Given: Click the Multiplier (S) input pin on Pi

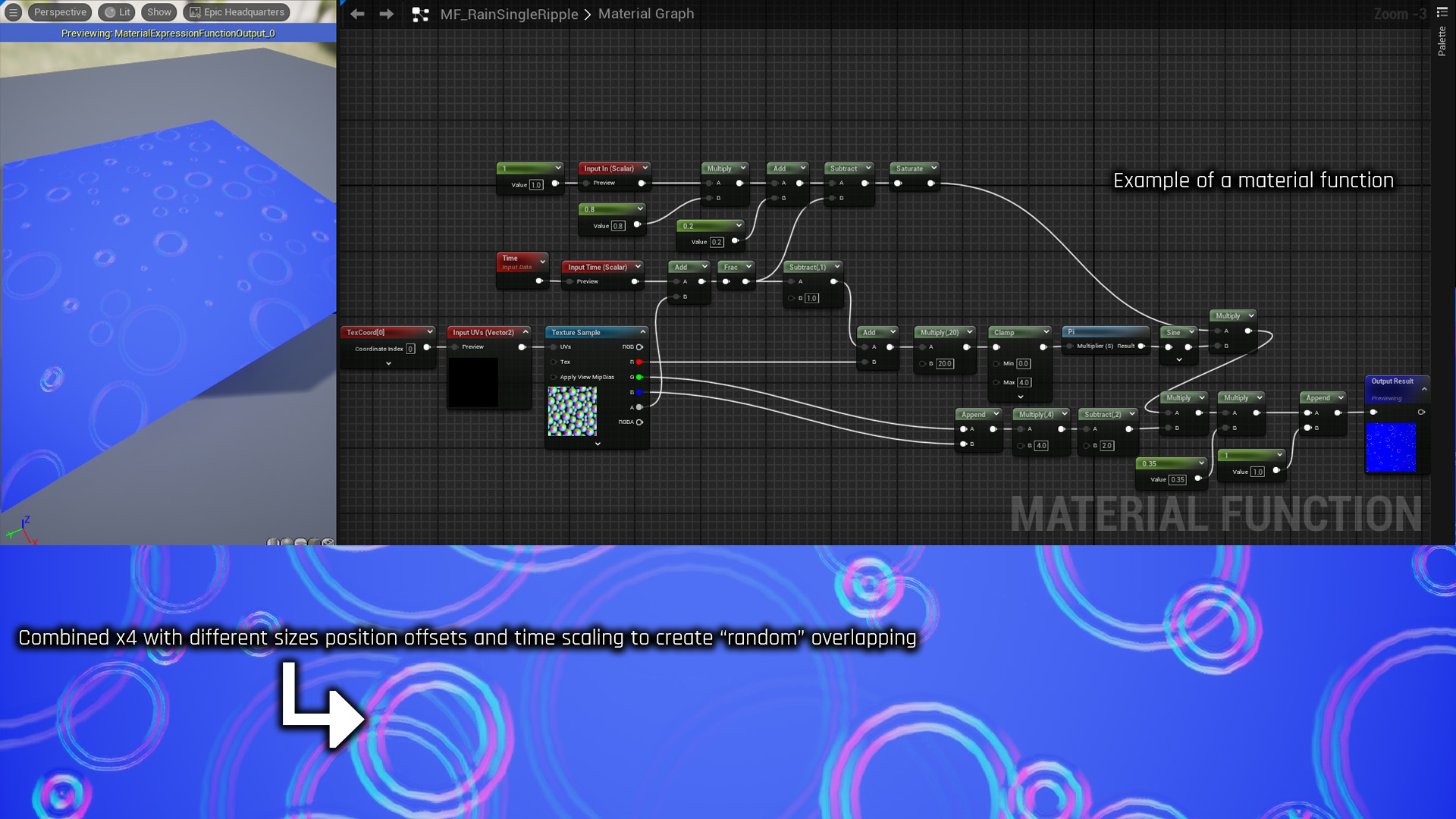Looking at the screenshot, I should pos(1069,346).
